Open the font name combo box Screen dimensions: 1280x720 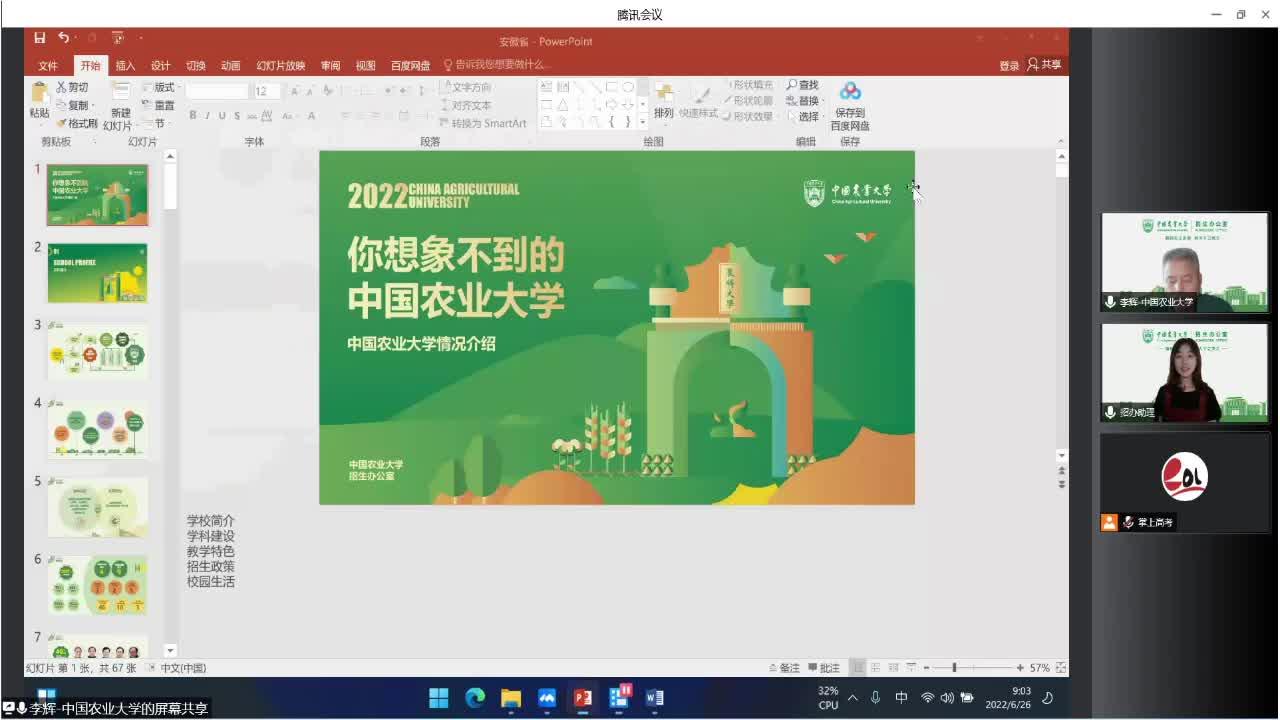pos(217,91)
